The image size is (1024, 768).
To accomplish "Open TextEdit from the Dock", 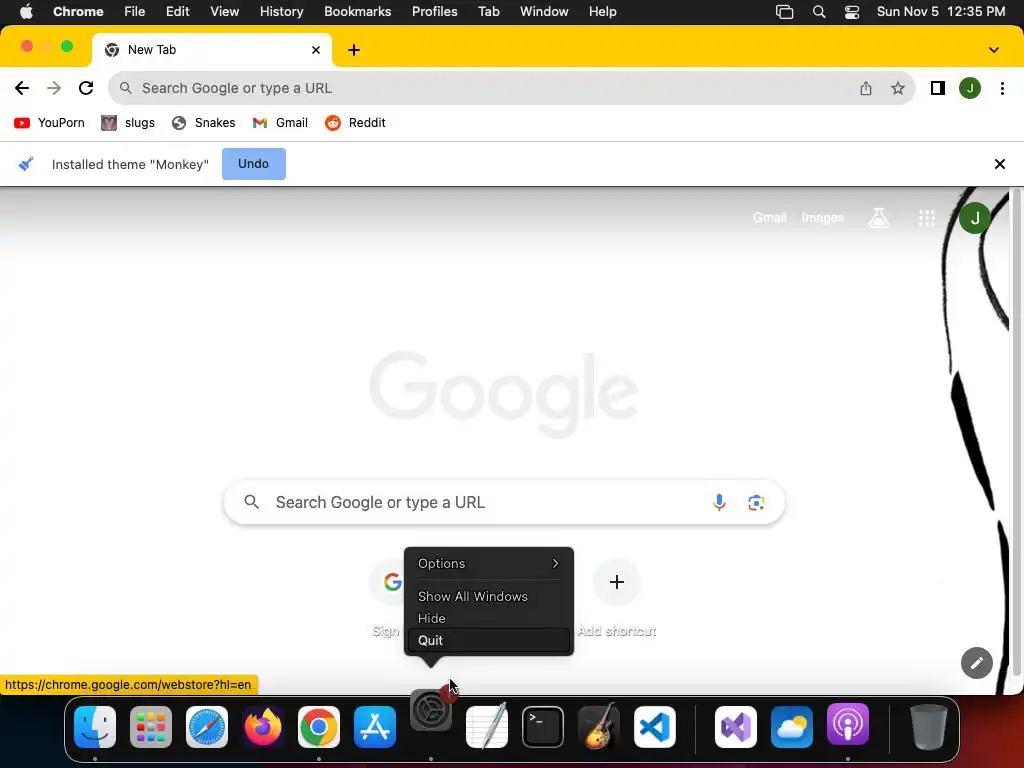I will point(487,727).
